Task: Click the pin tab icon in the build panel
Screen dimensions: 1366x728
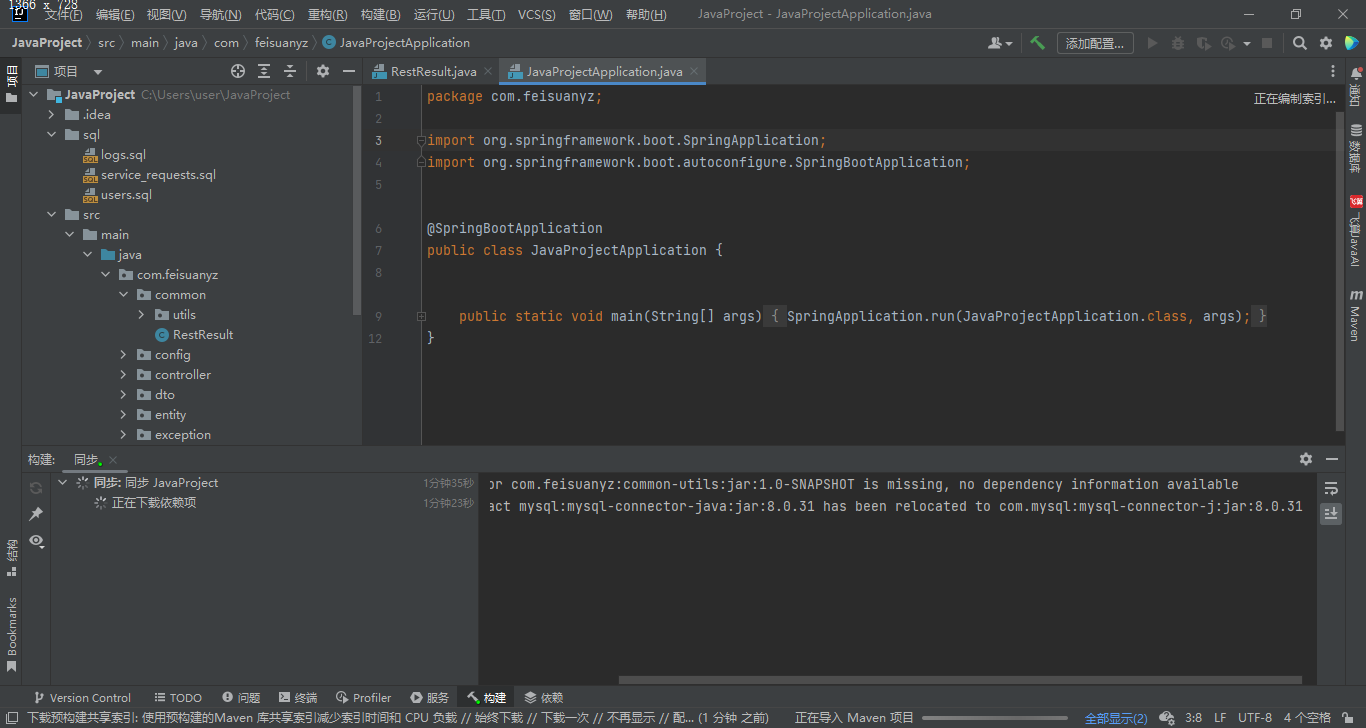Action: [x=36, y=514]
